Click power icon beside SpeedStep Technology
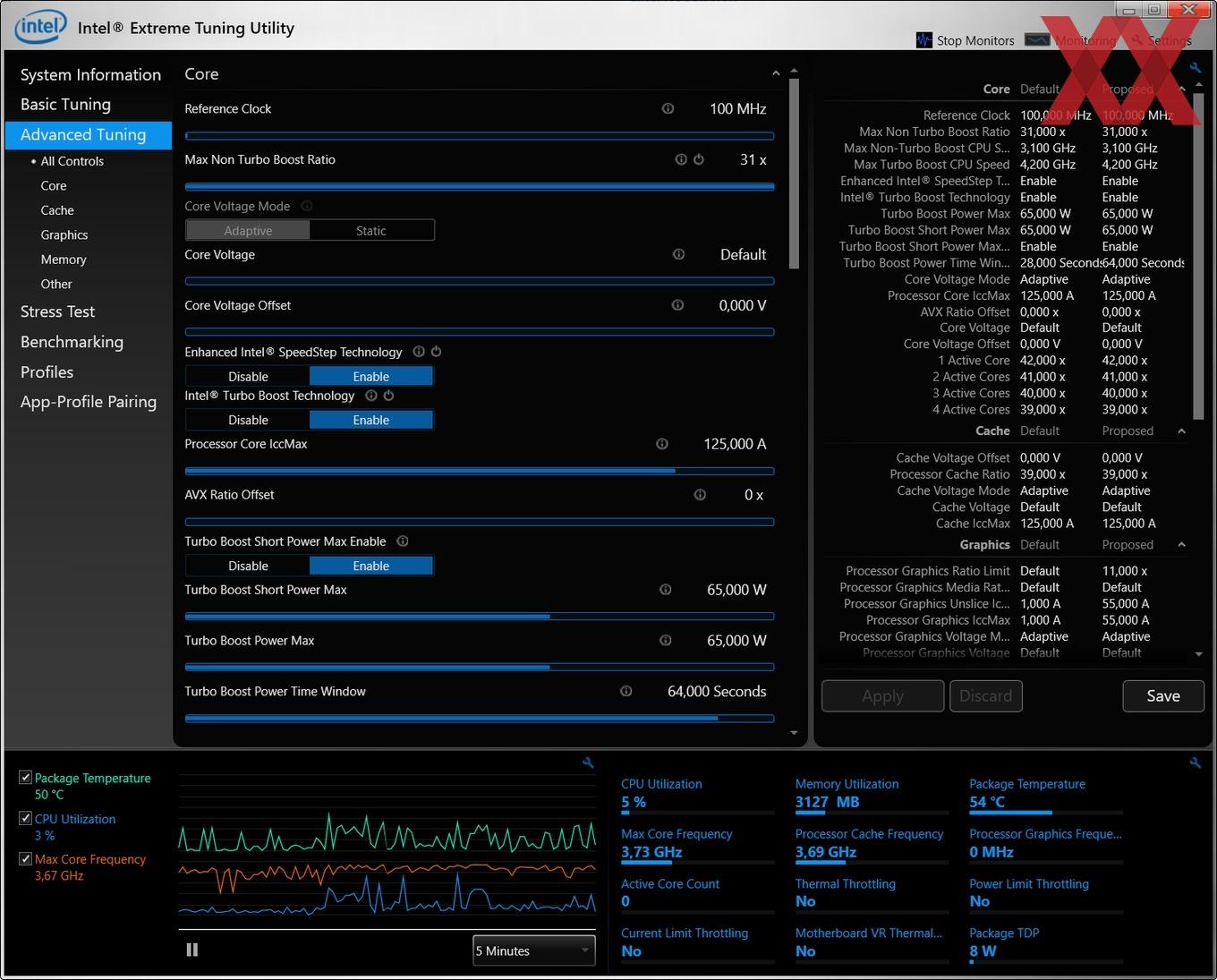The height and width of the screenshot is (980, 1217). point(437,352)
